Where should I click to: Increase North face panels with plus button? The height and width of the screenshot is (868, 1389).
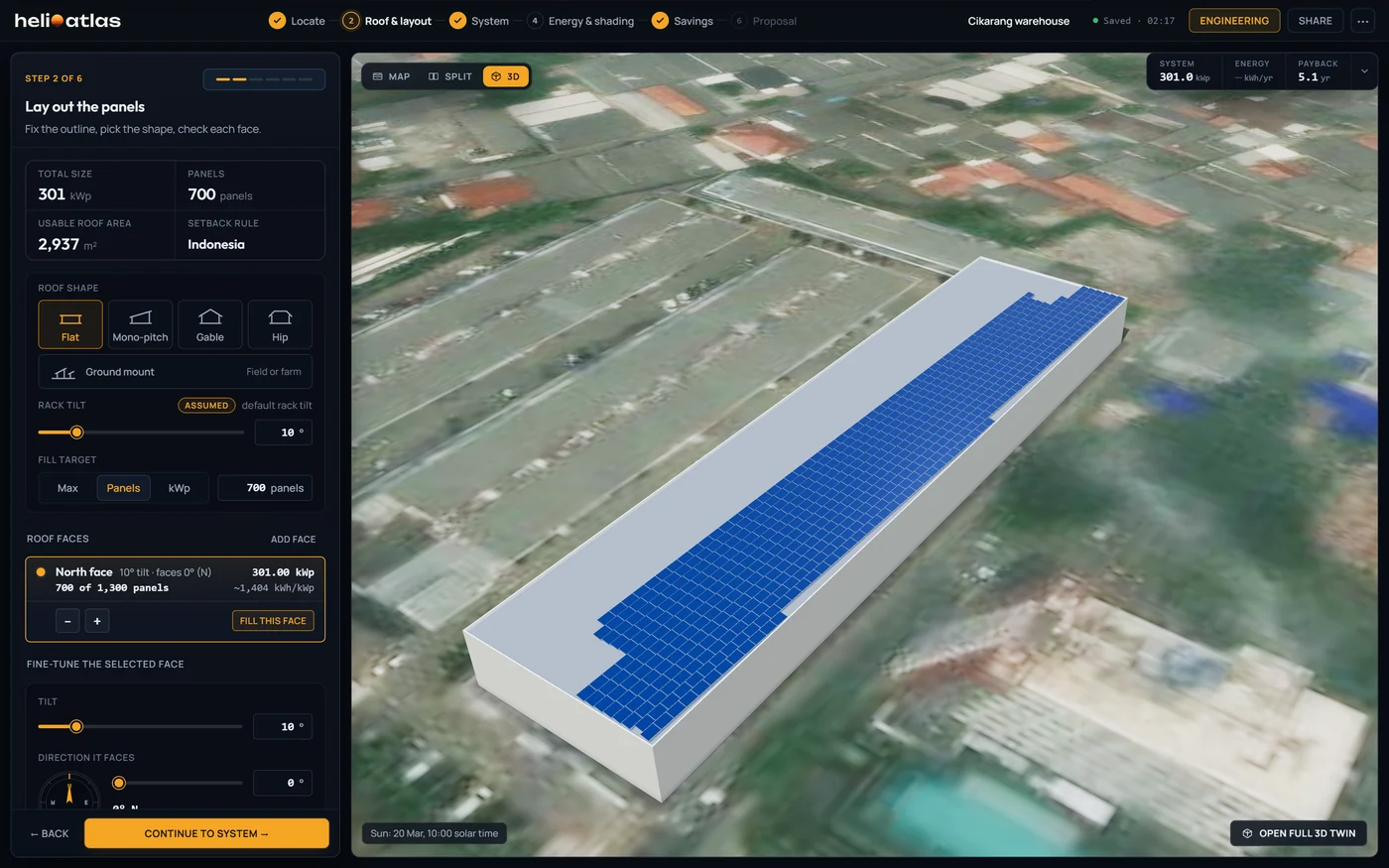97,621
